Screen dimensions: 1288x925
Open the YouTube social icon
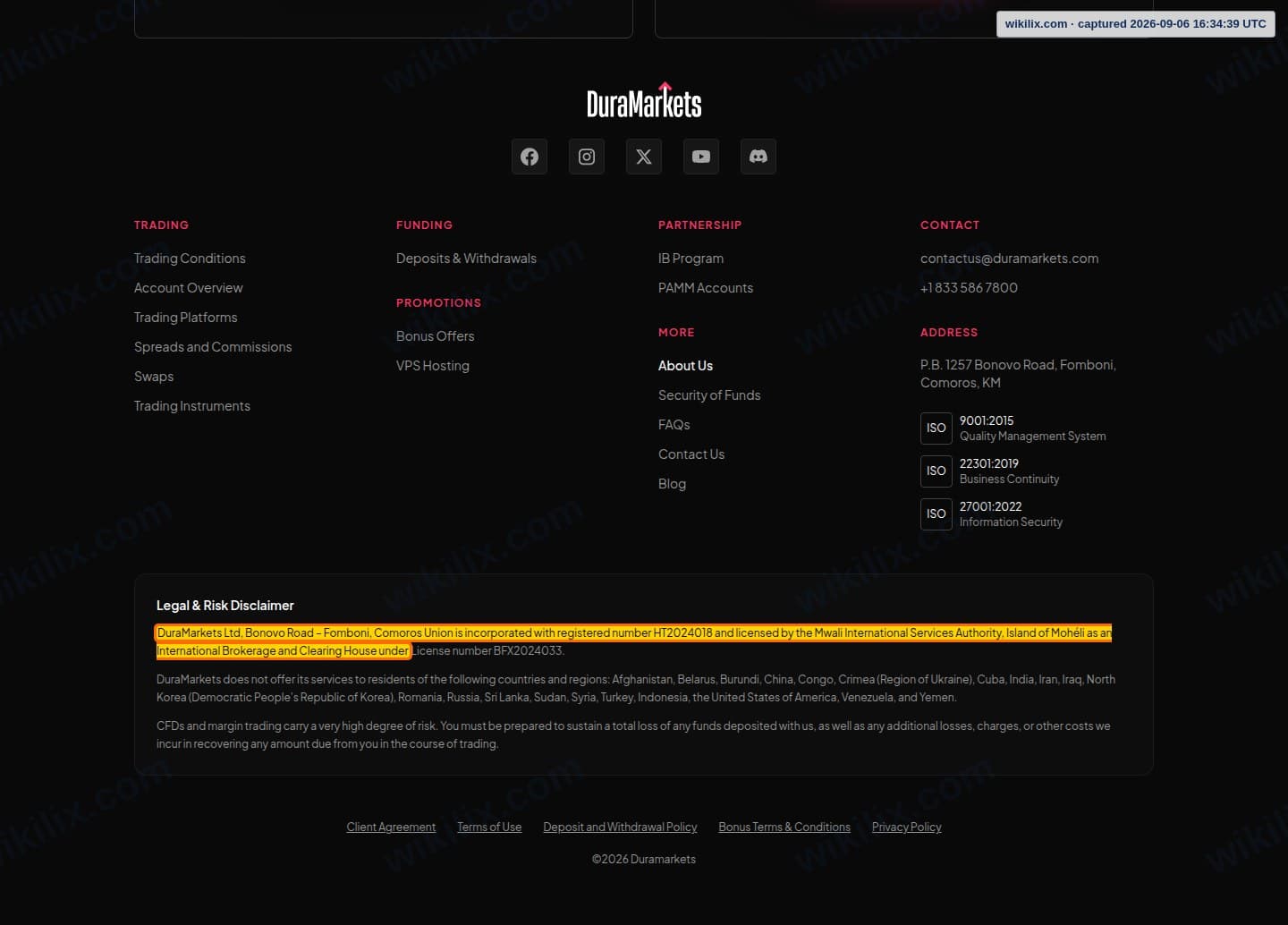701,157
